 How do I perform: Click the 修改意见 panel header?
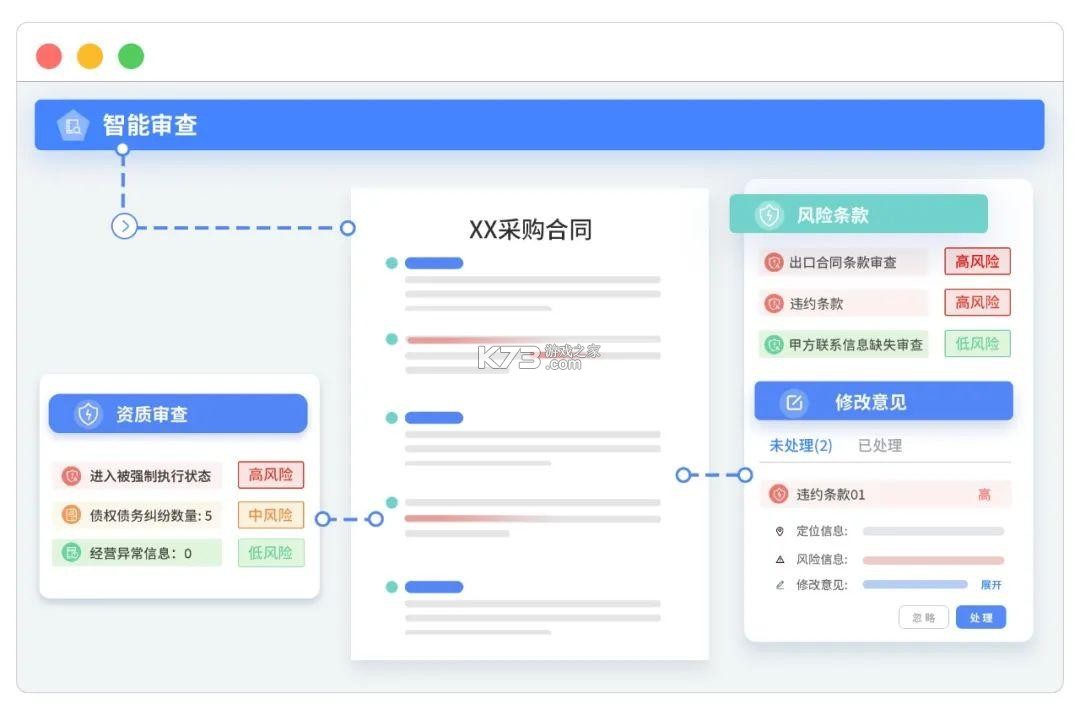(884, 401)
